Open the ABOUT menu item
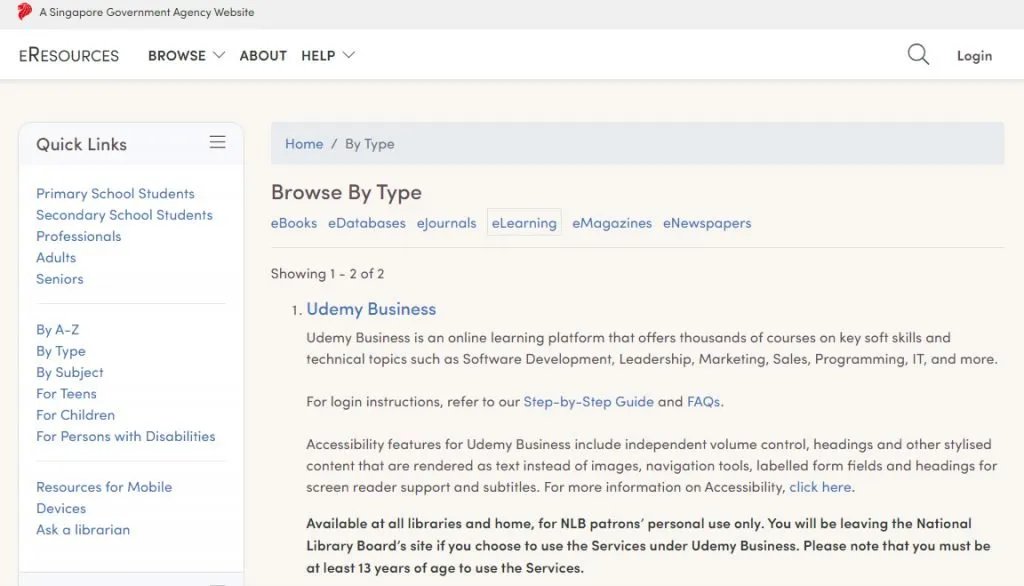1024x586 pixels. [263, 56]
